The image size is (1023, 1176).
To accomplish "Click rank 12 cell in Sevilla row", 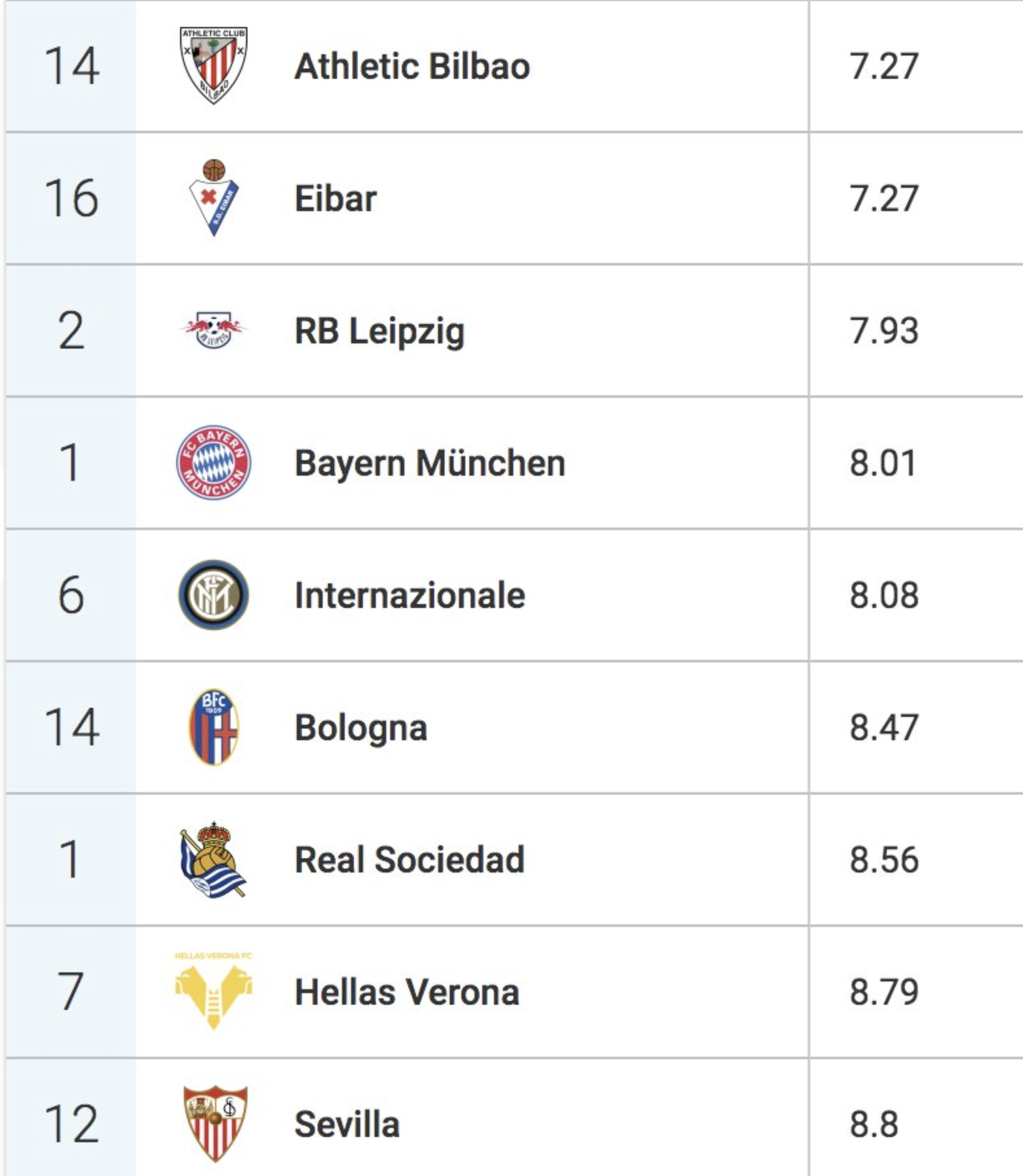I will pos(72,1124).
